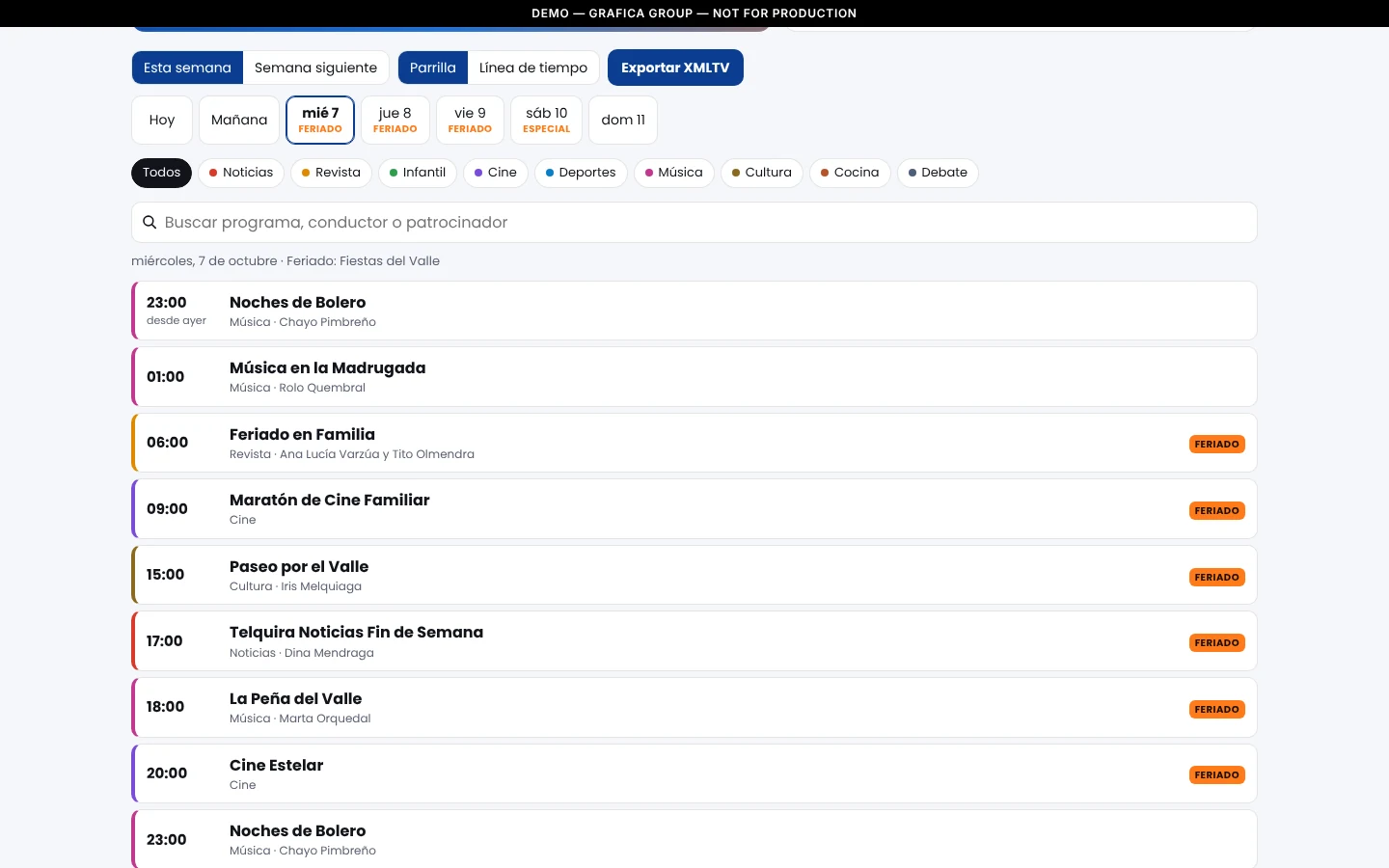Click Feriado badge on Cine Estelar row
The image size is (1389, 868).
pyautogui.click(x=1217, y=775)
